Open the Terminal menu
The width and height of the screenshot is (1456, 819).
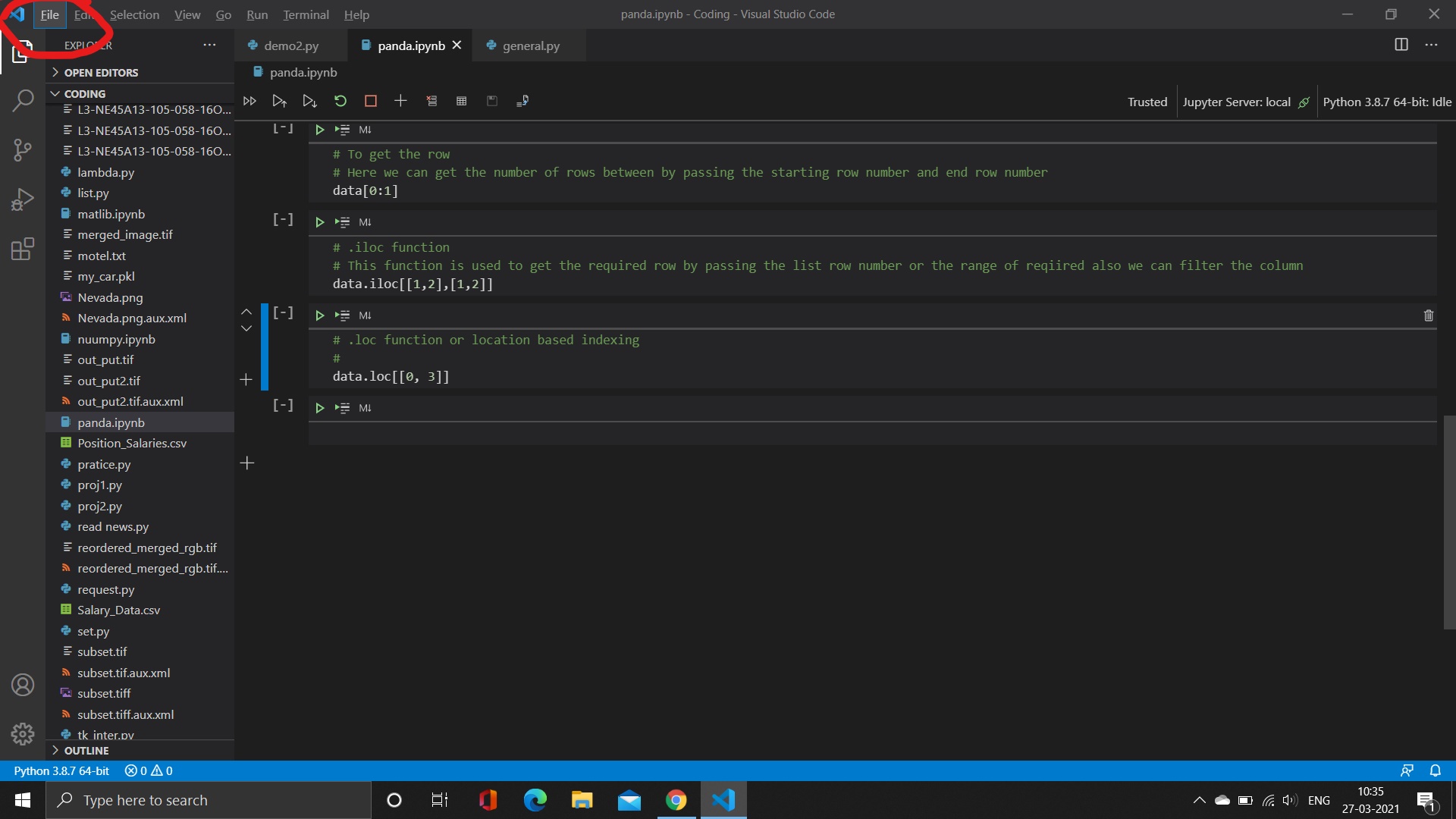pos(306,14)
